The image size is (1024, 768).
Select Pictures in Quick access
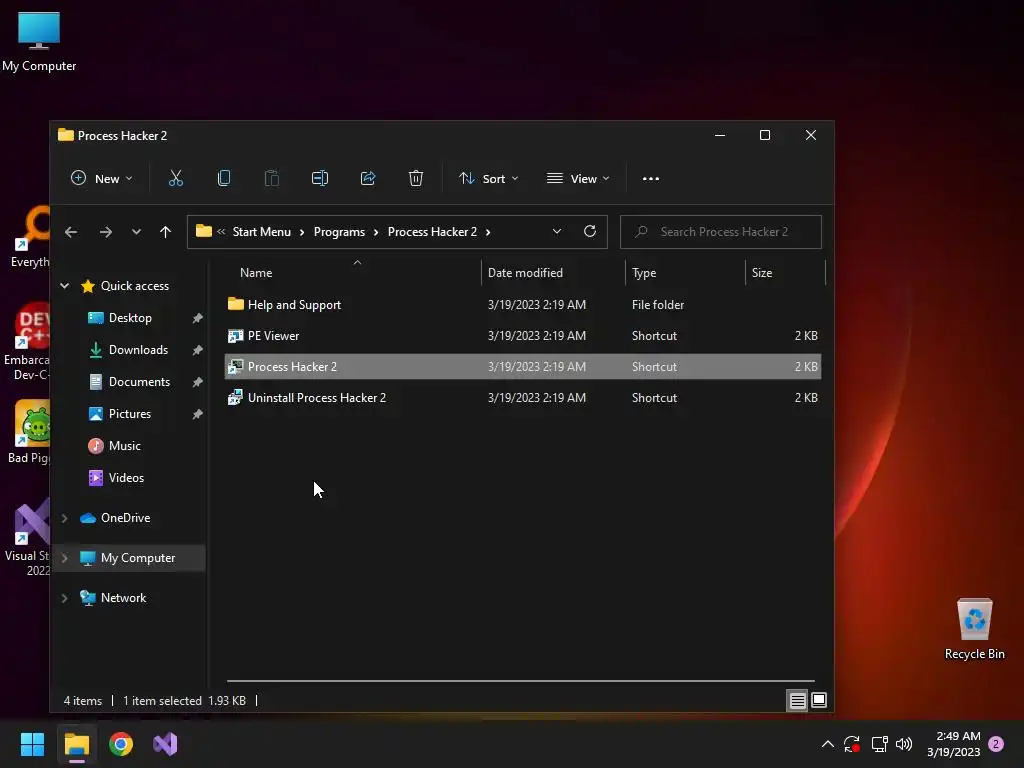129,414
